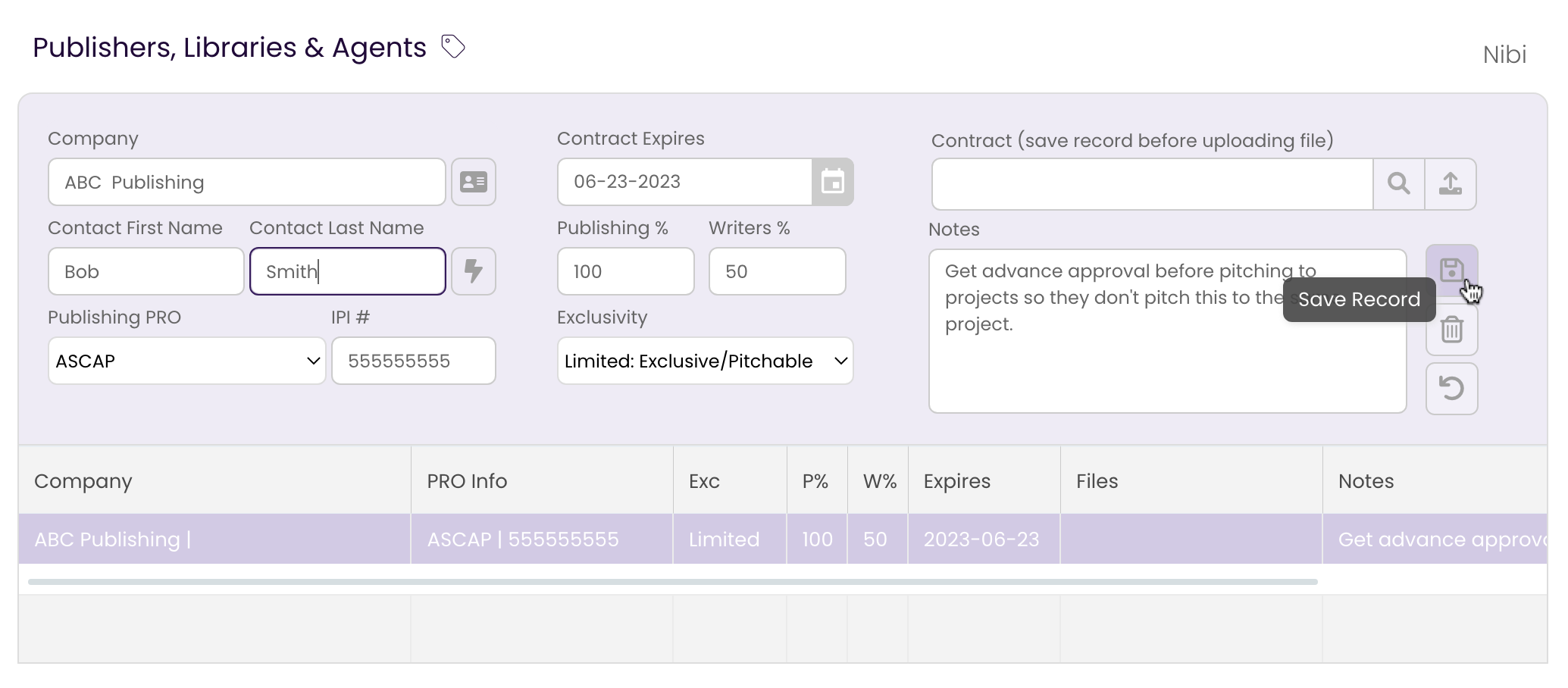Click the Exc column header

730,480
